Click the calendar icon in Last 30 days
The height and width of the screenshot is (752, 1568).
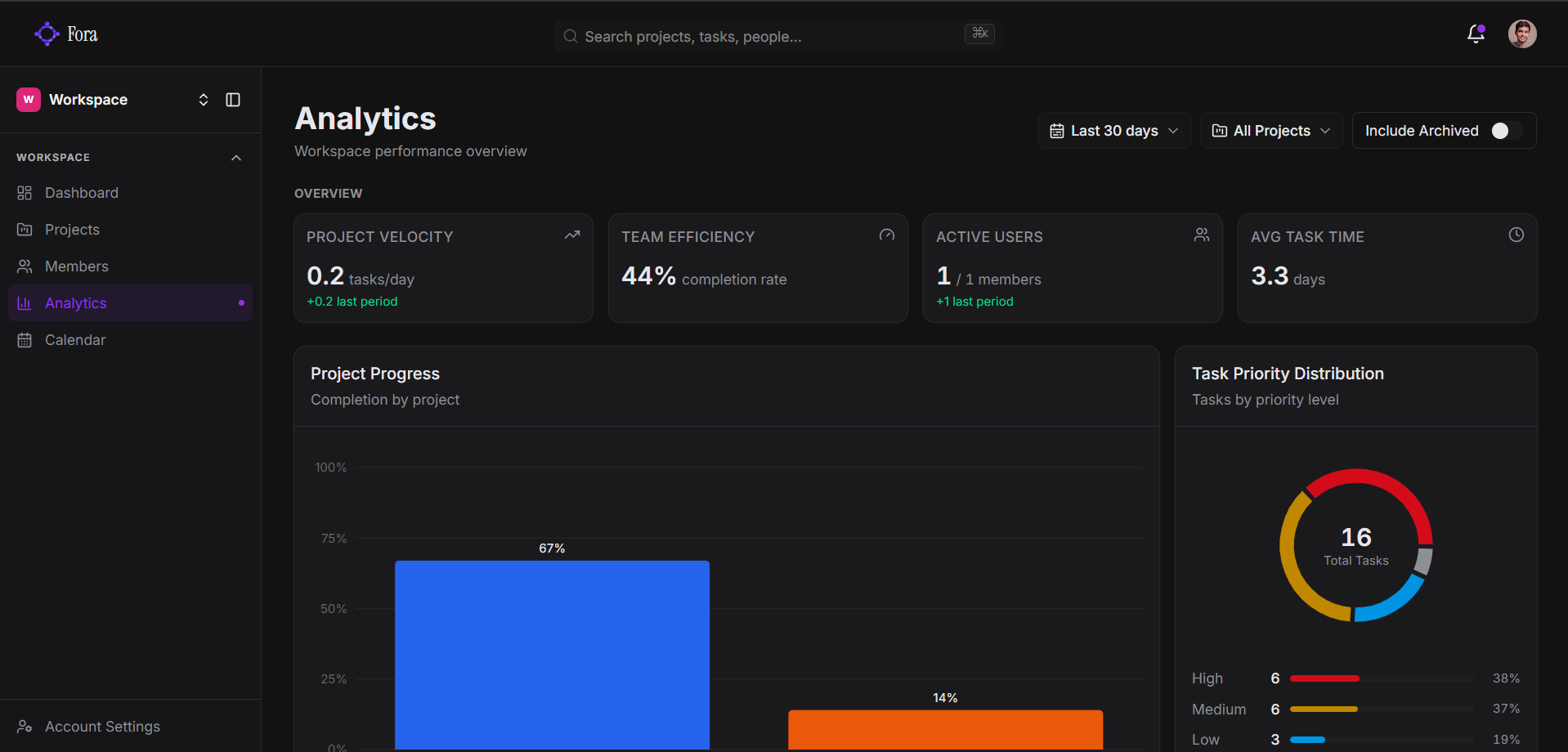pyautogui.click(x=1057, y=131)
